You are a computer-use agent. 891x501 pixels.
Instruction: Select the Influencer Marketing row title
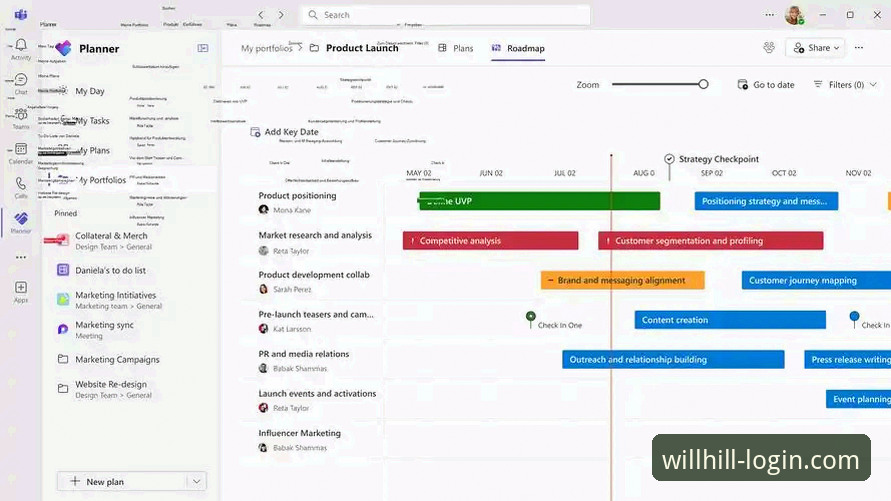(299, 433)
